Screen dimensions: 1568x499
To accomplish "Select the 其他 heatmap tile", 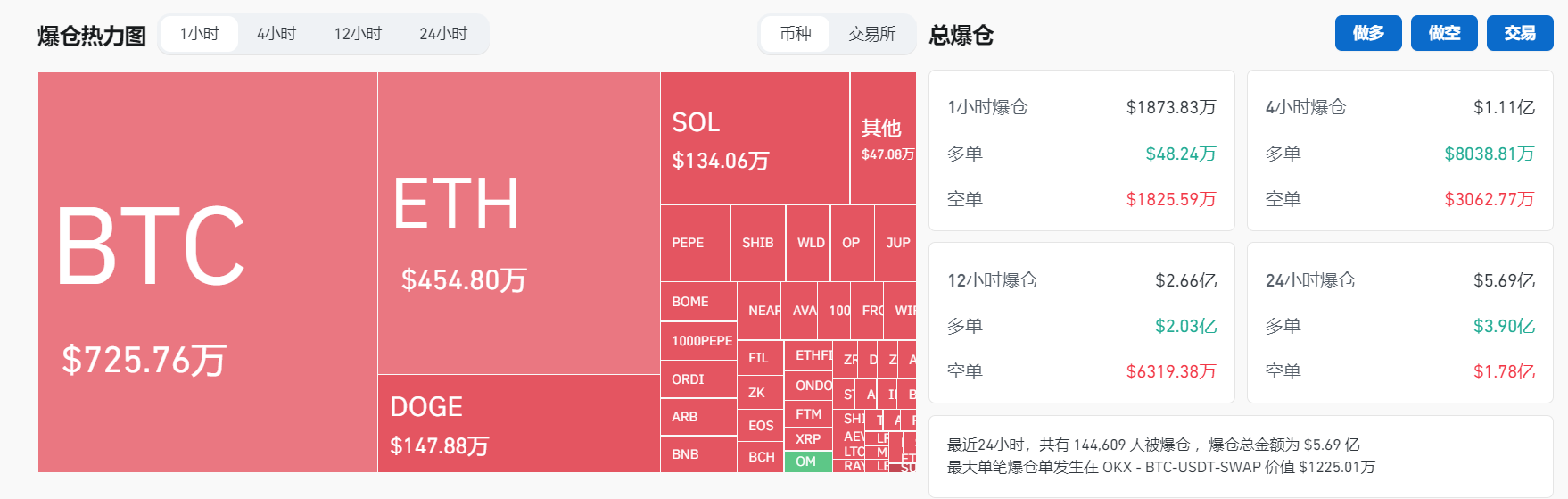I will click(x=883, y=138).
